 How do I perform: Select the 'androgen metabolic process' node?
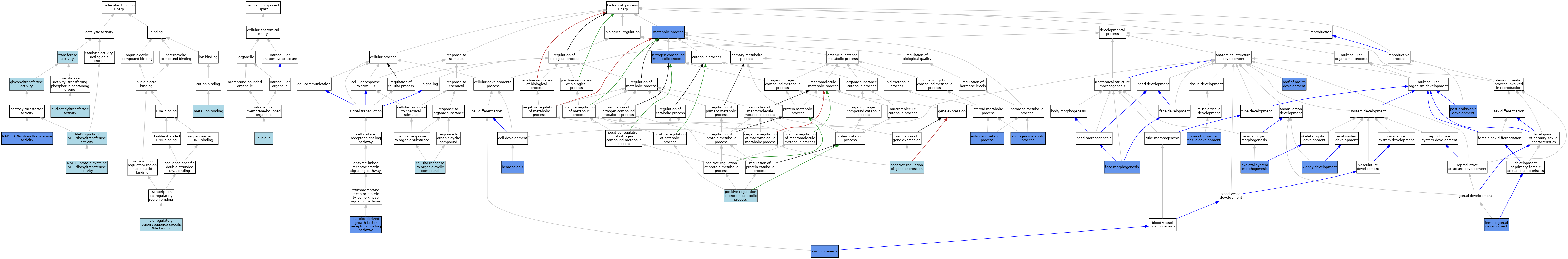tap(1027, 138)
